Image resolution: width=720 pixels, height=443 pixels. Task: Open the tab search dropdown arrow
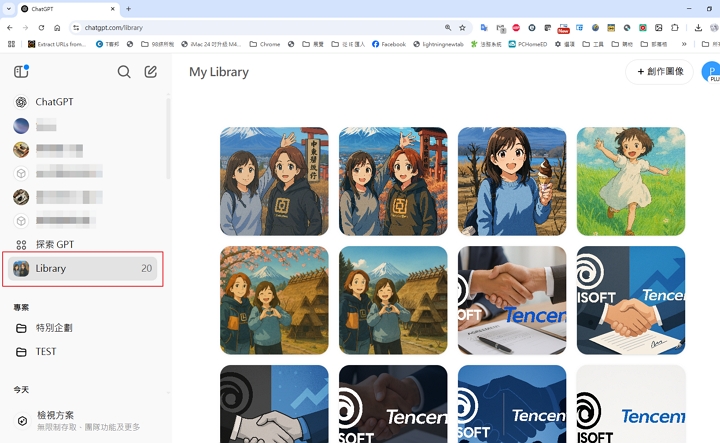[x=8, y=9]
